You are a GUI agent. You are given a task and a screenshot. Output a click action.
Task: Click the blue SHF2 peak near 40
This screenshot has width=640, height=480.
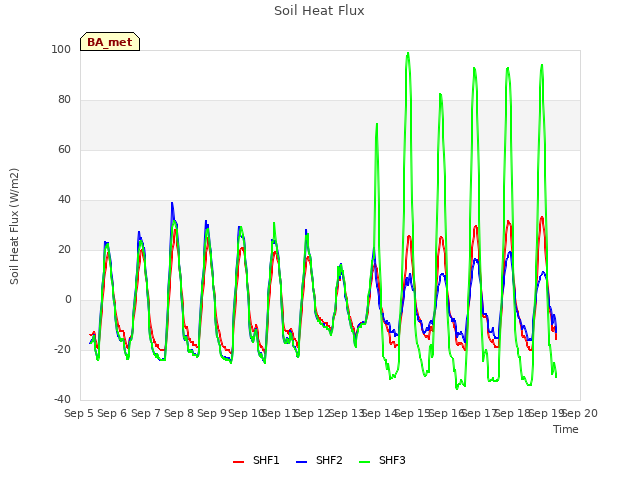(172, 203)
